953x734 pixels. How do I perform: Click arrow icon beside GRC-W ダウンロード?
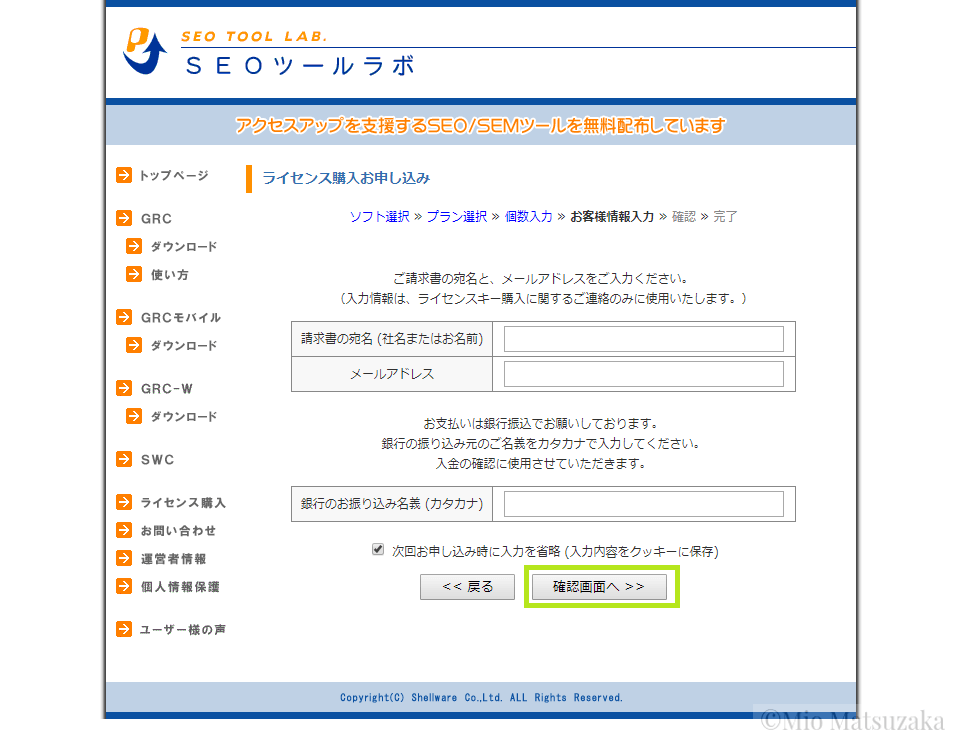(x=134, y=416)
